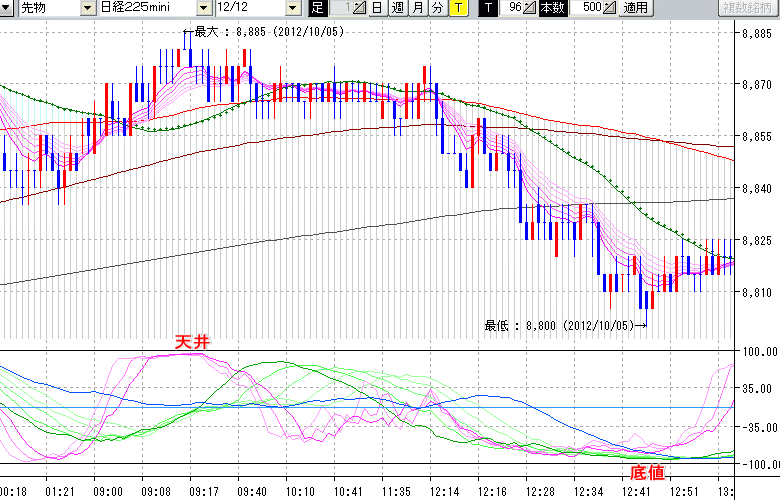Select the 日 daily timeframe button
Image resolution: width=780 pixels, height=500 pixels.
click(x=376, y=8)
